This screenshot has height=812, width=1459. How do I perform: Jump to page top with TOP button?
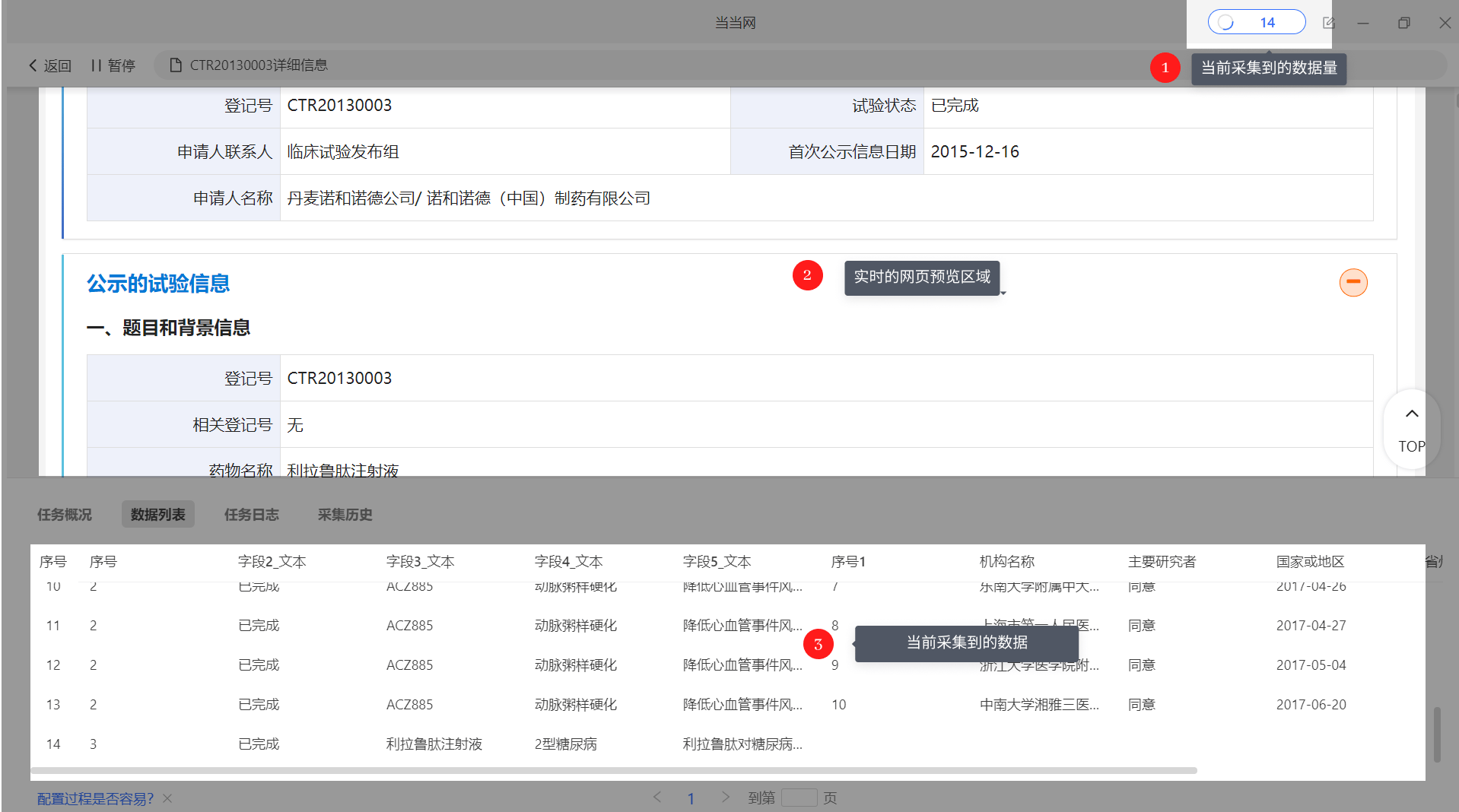[1411, 430]
